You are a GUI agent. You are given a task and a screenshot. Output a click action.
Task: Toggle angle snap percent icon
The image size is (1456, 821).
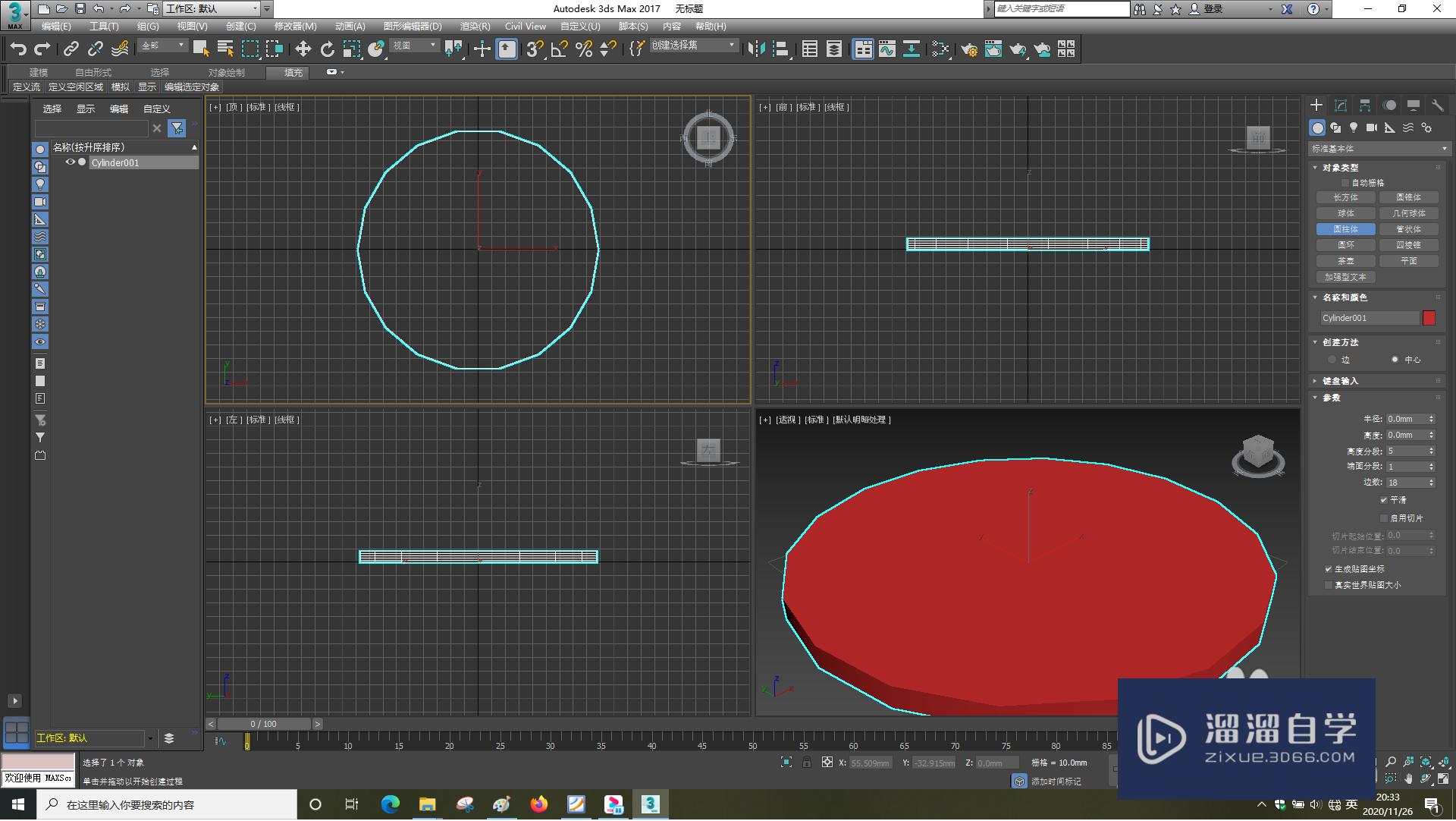583,49
